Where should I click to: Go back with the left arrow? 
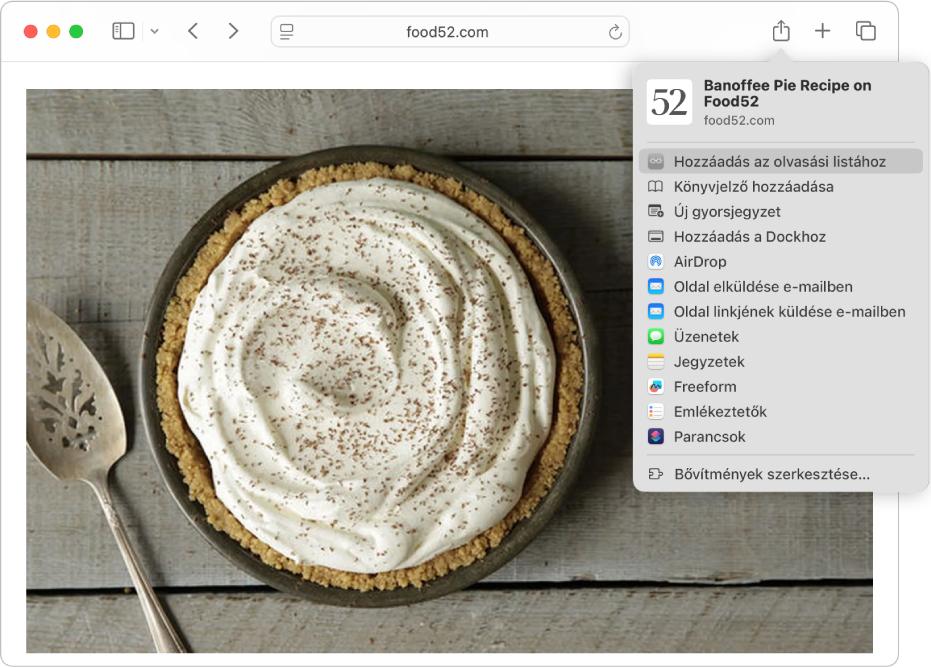pyautogui.click(x=193, y=31)
